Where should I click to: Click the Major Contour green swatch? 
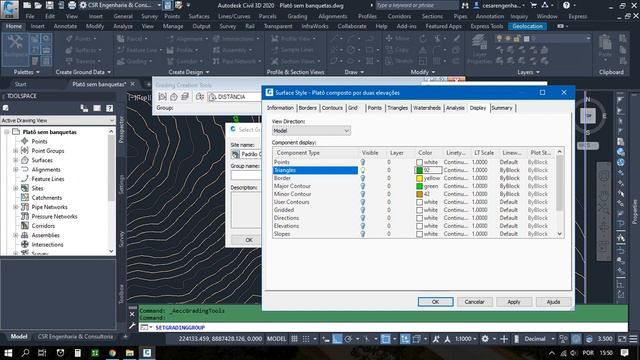pos(419,186)
